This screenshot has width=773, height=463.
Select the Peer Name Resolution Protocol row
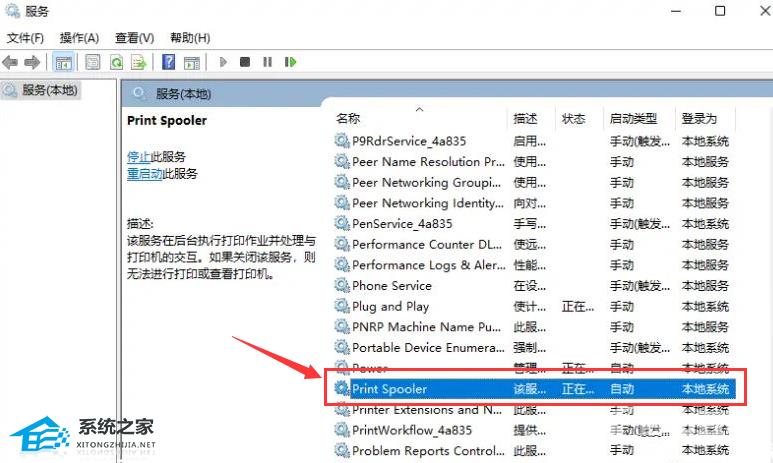[534, 162]
